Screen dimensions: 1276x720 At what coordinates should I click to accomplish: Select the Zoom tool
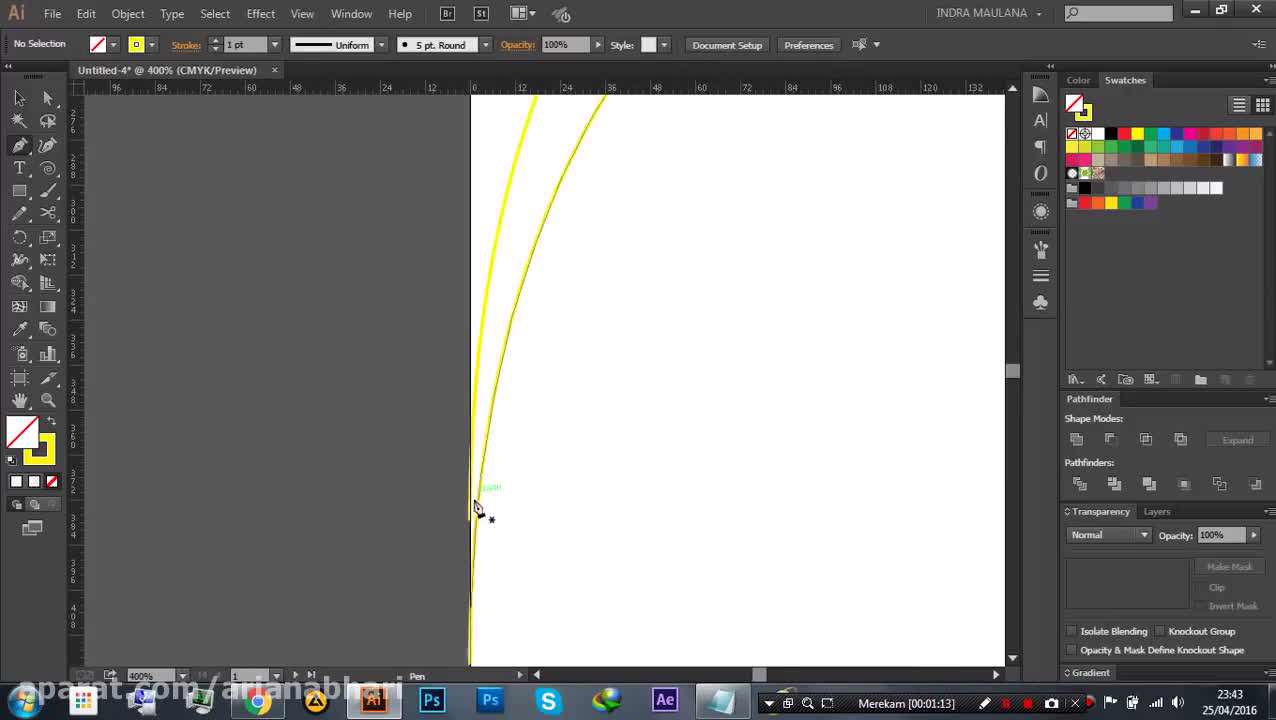48,401
